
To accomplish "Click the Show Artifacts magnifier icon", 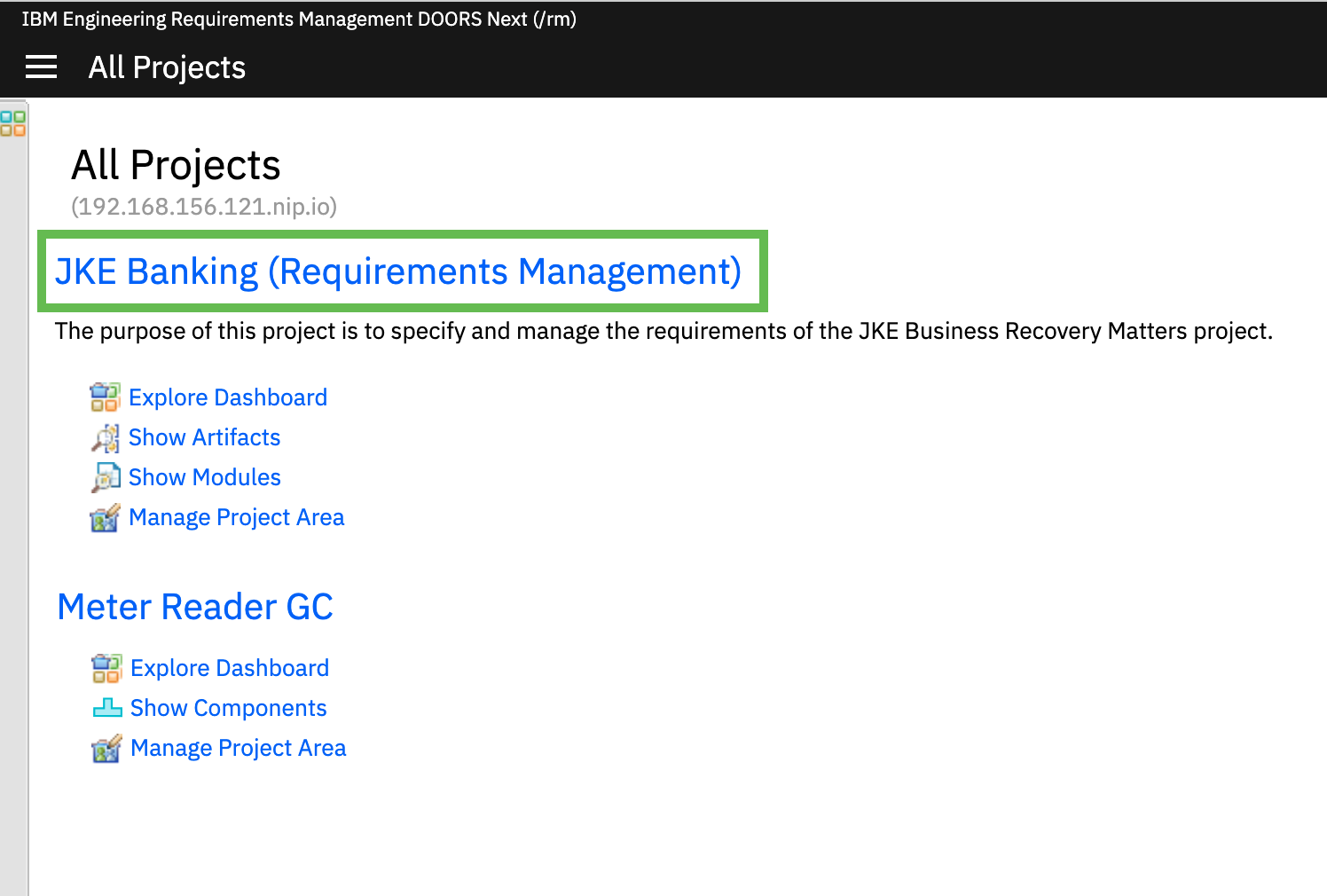I will point(105,437).
